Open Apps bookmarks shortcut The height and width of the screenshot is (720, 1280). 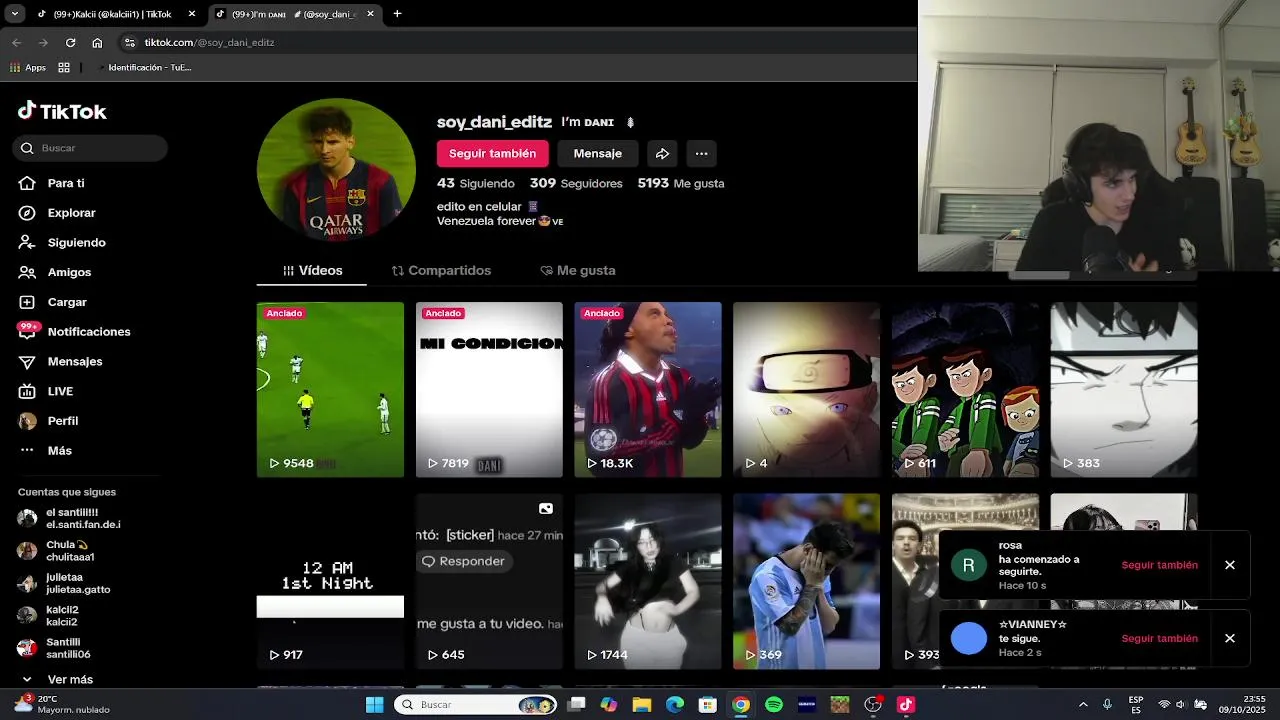tap(29, 68)
